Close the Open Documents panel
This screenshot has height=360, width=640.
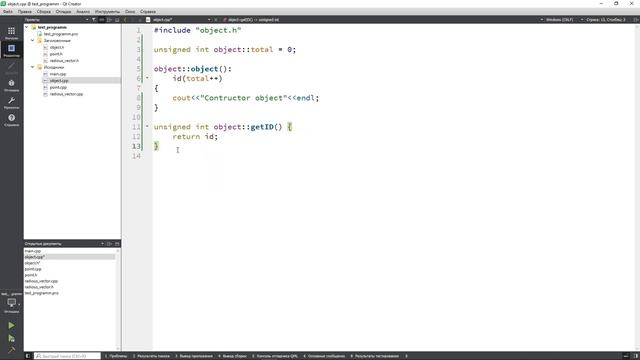pos(117,244)
